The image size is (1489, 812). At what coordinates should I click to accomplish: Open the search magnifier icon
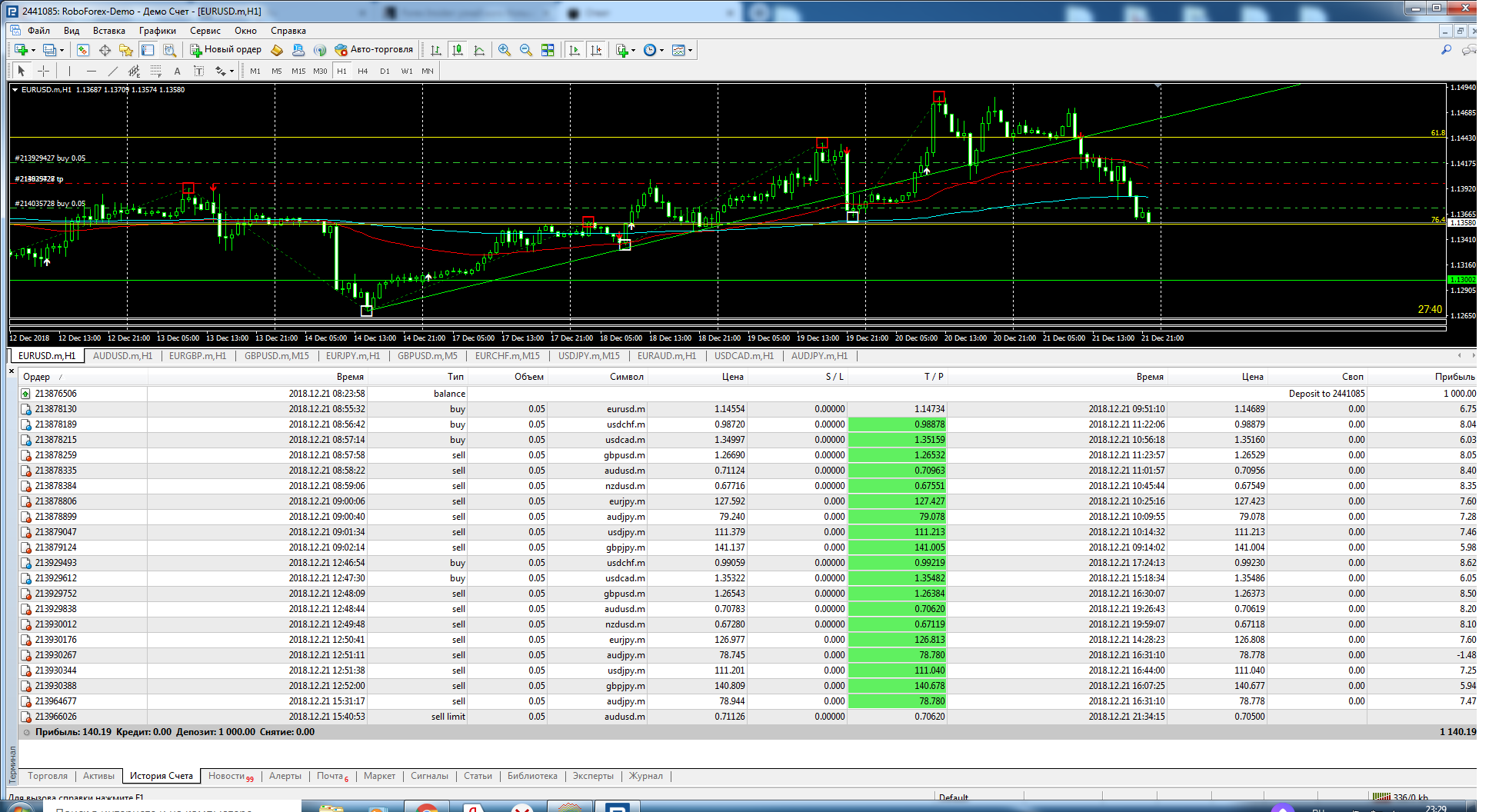1446,50
